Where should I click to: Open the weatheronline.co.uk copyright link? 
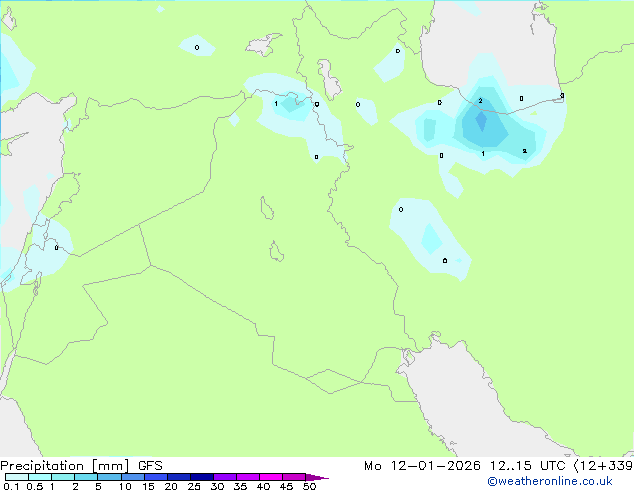[x=549, y=481]
